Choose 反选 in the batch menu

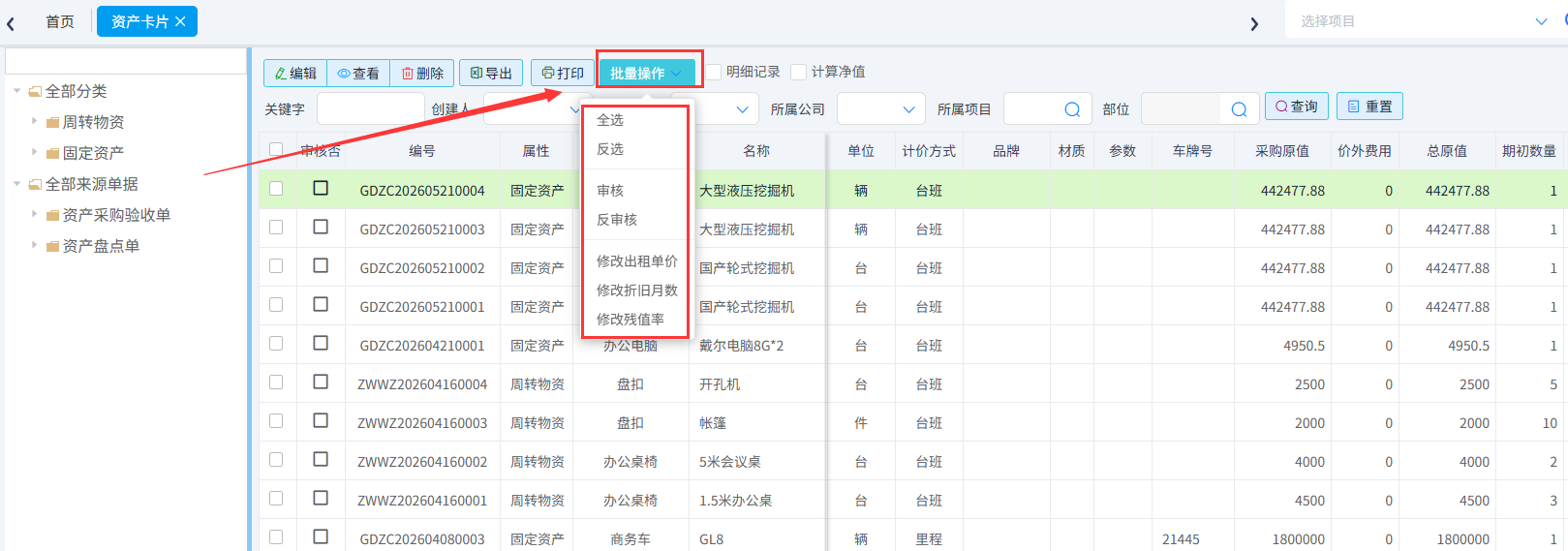coord(610,149)
